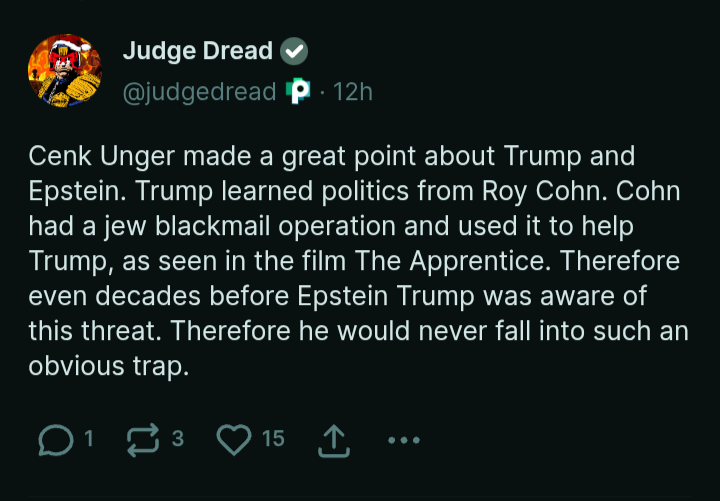Click the reply count number 1
Viewport: 720px width, 501px height.
(x=89, y=438)
